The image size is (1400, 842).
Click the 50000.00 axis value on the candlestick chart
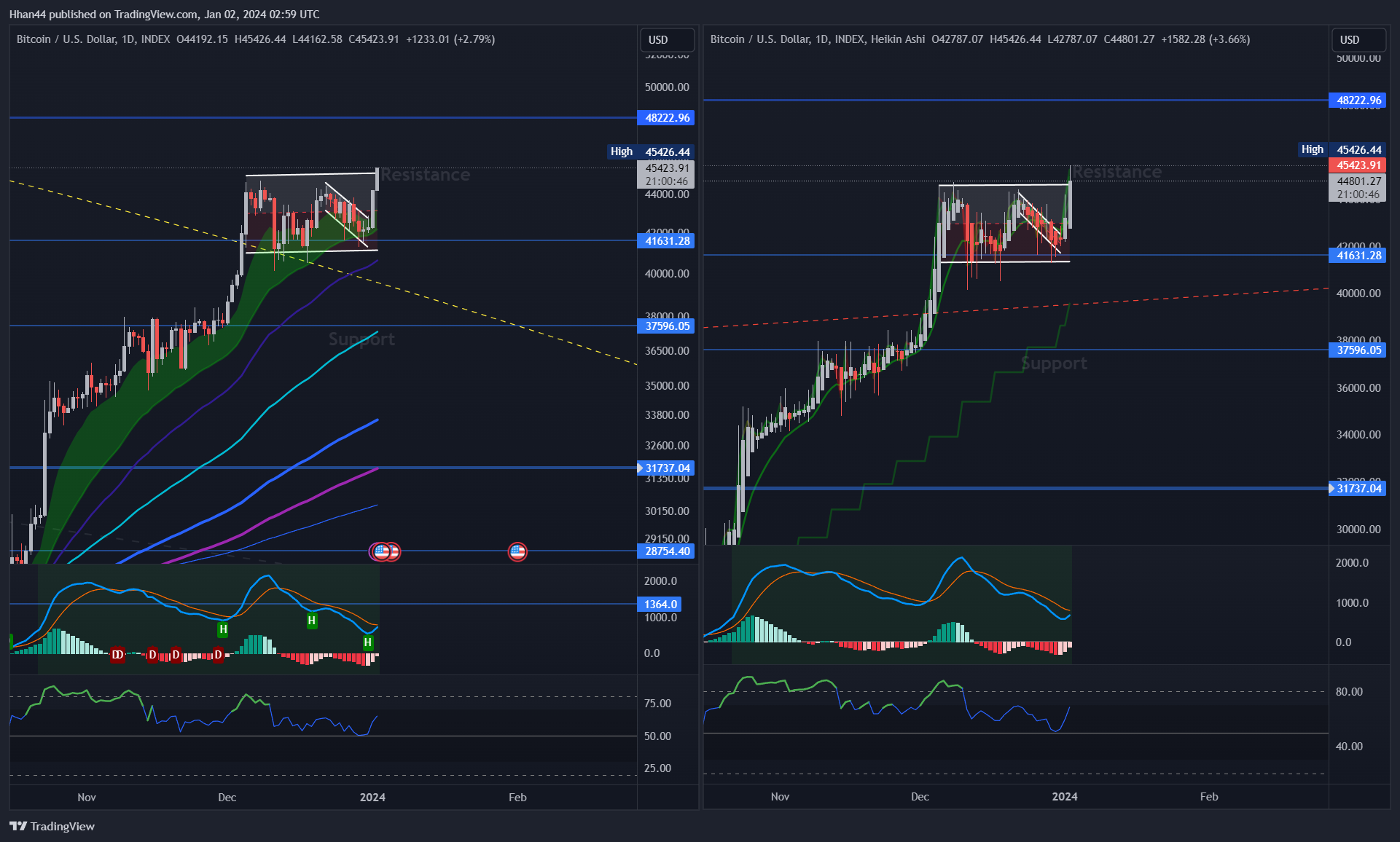coord(667,87)
